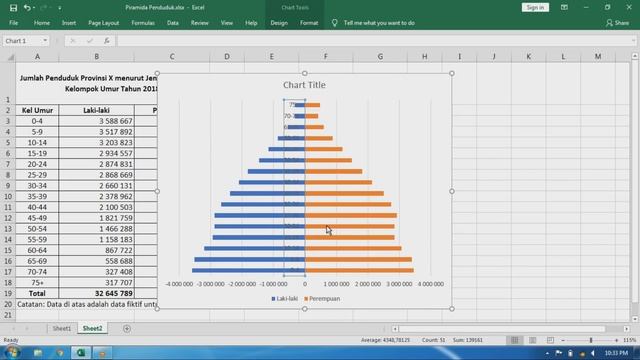Viewport: 640px width, 360px height.
Task: Click the Save icon in quick access toolbar
Action: click(13, 8)
